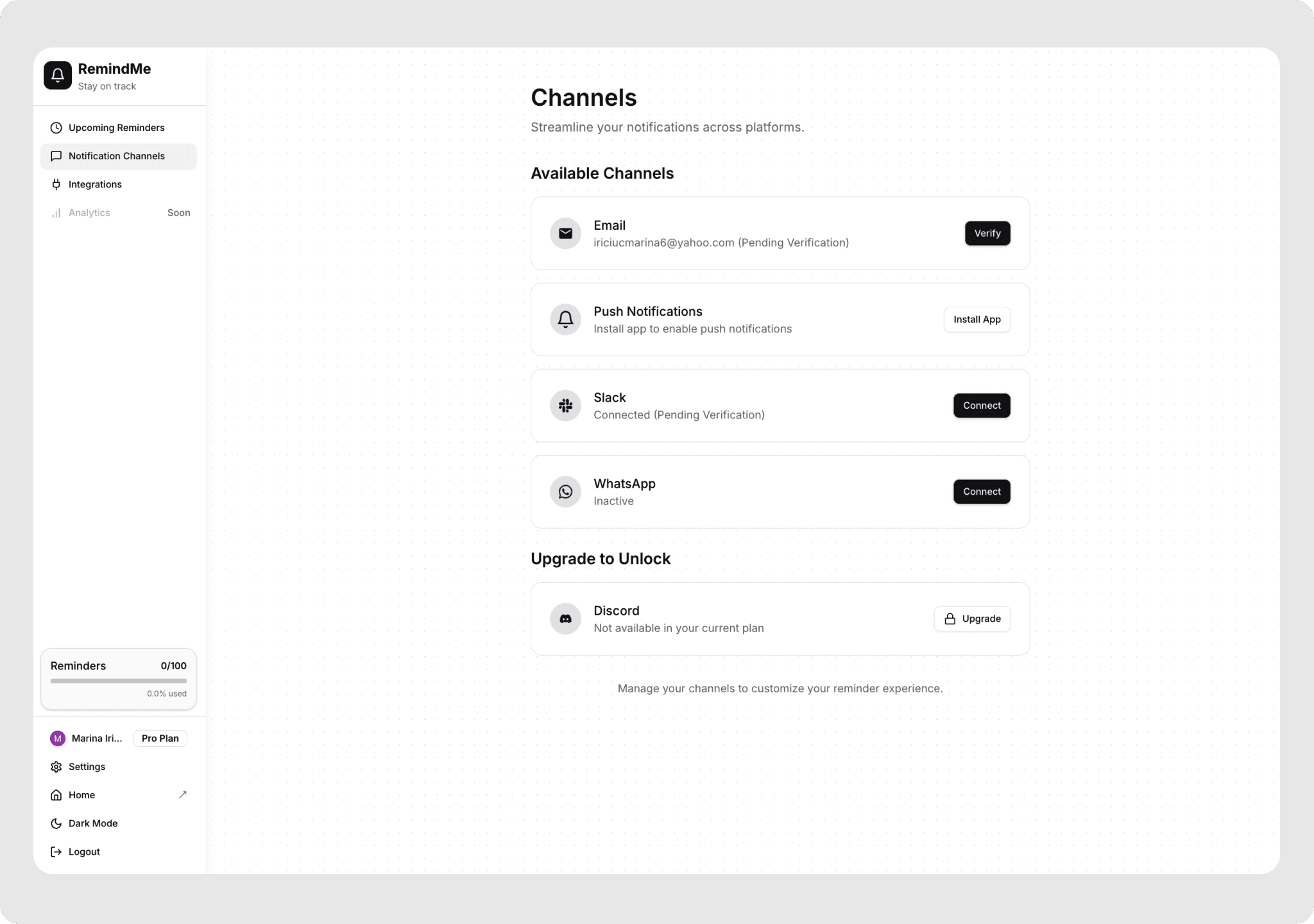Select Notification Channels menu item

[116, 156]
